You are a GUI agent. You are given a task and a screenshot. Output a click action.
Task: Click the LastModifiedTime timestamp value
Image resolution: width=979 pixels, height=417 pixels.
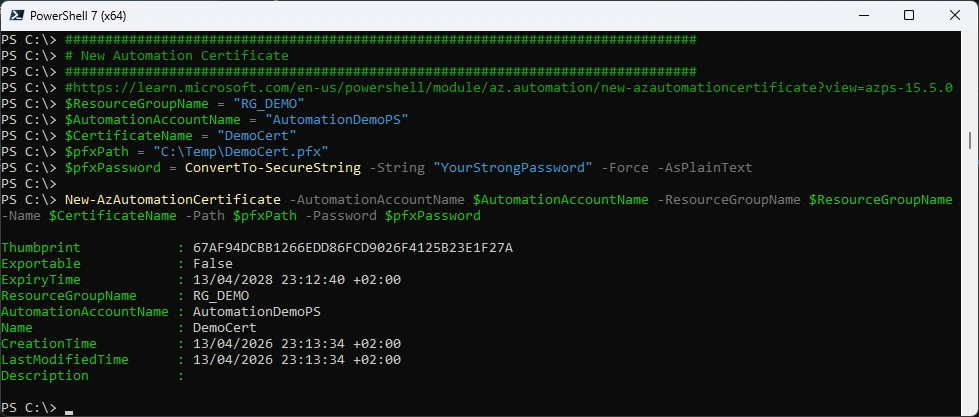tap(297, 359)
